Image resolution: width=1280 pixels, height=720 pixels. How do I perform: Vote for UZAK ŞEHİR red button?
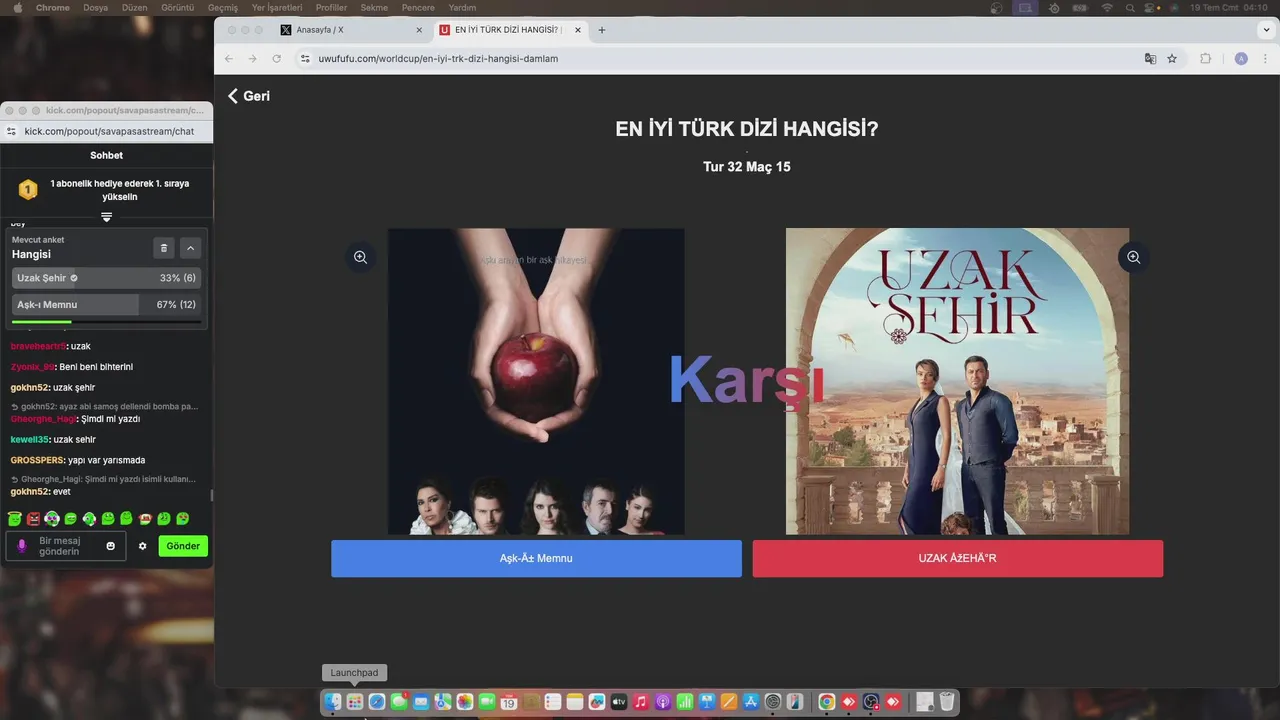pyautogui.click(x=958, y=558)
